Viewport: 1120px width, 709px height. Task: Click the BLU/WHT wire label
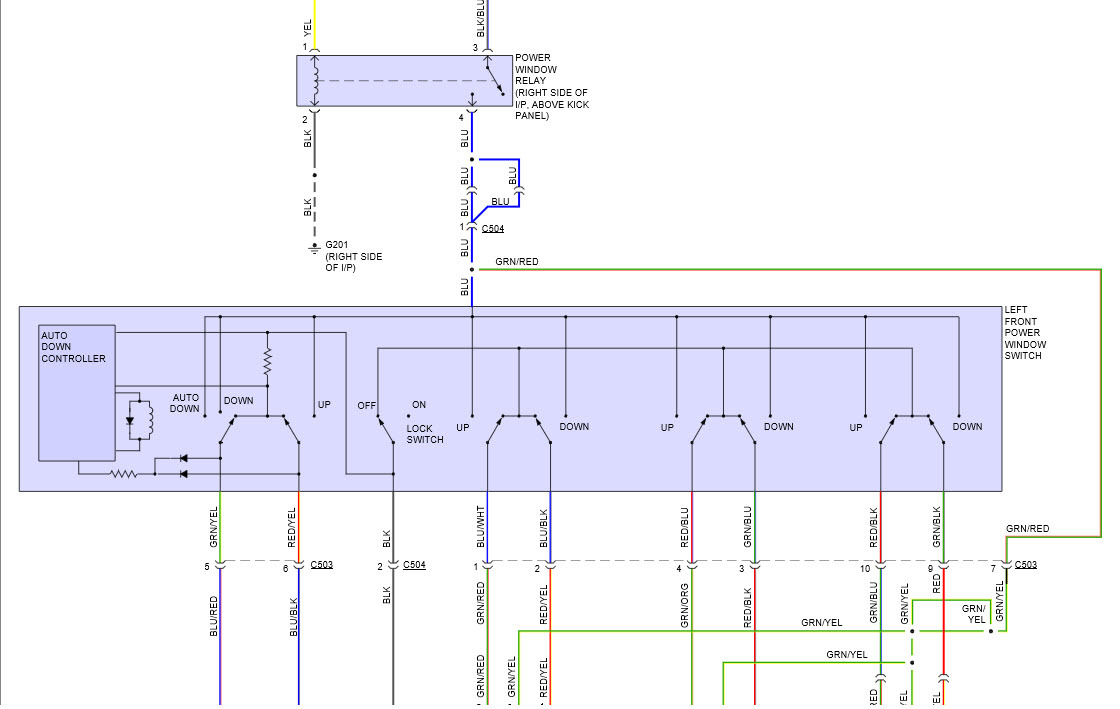coord(481,527)
